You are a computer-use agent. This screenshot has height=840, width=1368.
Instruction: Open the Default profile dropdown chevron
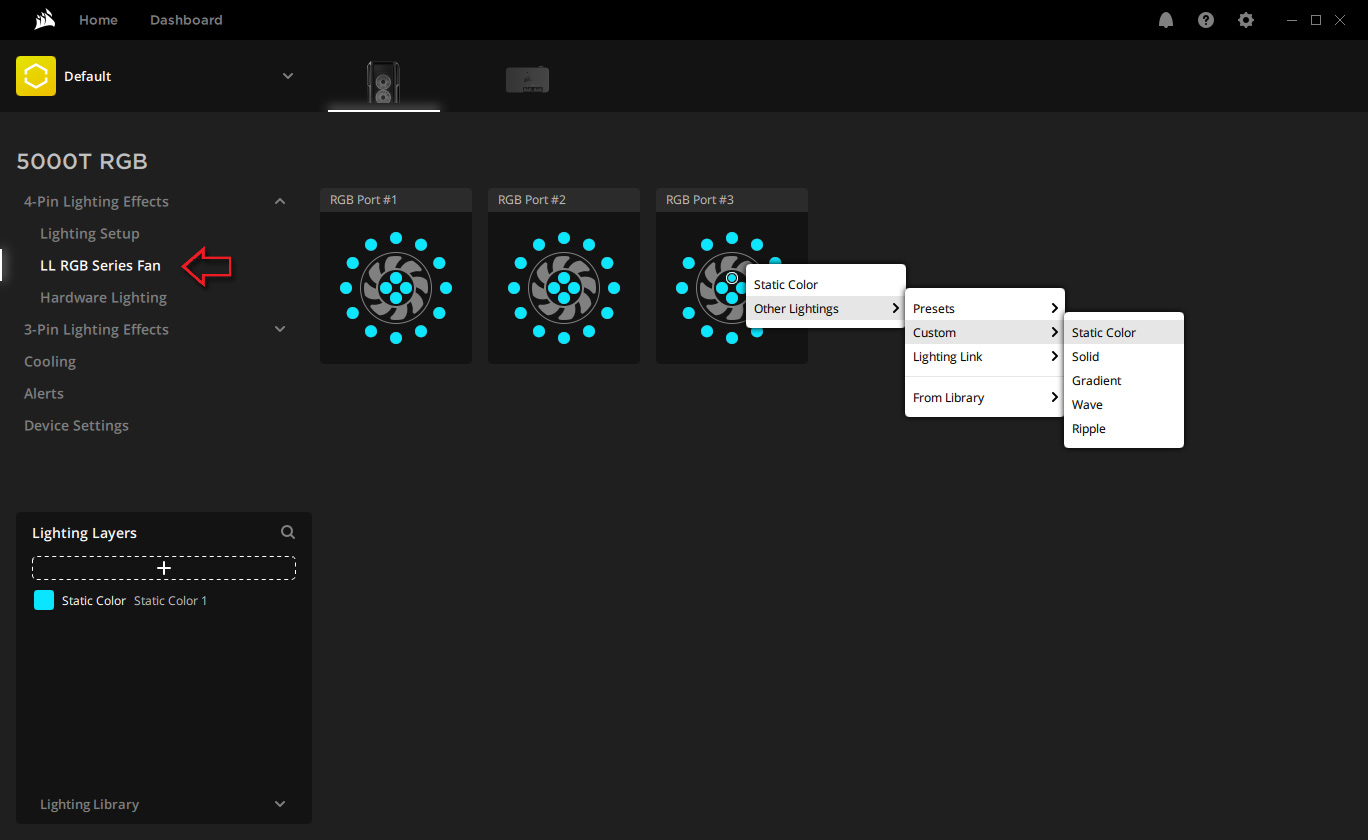pos(288,76)
